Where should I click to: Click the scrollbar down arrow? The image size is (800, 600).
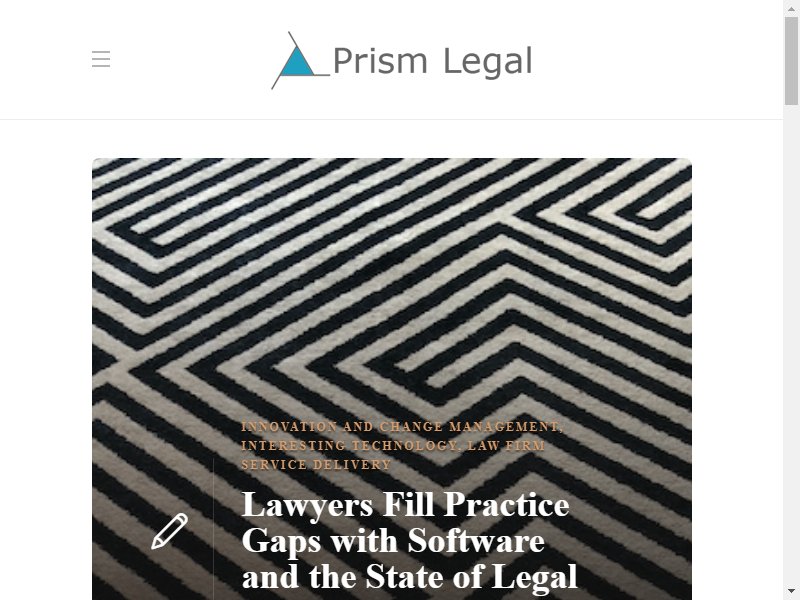coord(791,592)
